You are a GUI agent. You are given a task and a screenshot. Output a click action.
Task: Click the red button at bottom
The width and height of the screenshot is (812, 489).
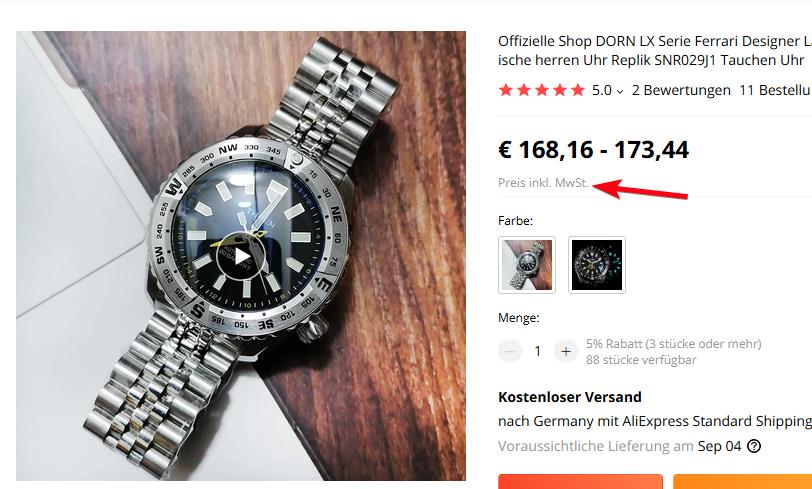point(580,481)
